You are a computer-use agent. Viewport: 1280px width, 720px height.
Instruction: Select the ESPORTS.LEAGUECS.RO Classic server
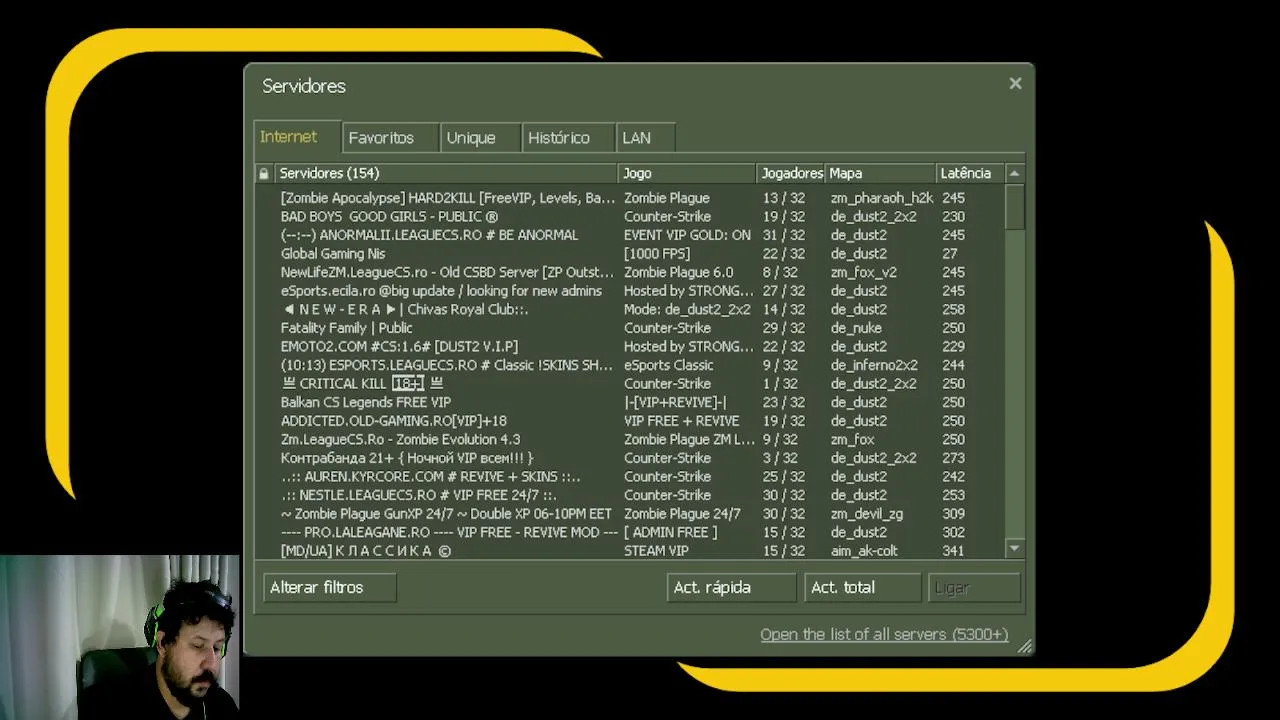click(x=630, y=365)
